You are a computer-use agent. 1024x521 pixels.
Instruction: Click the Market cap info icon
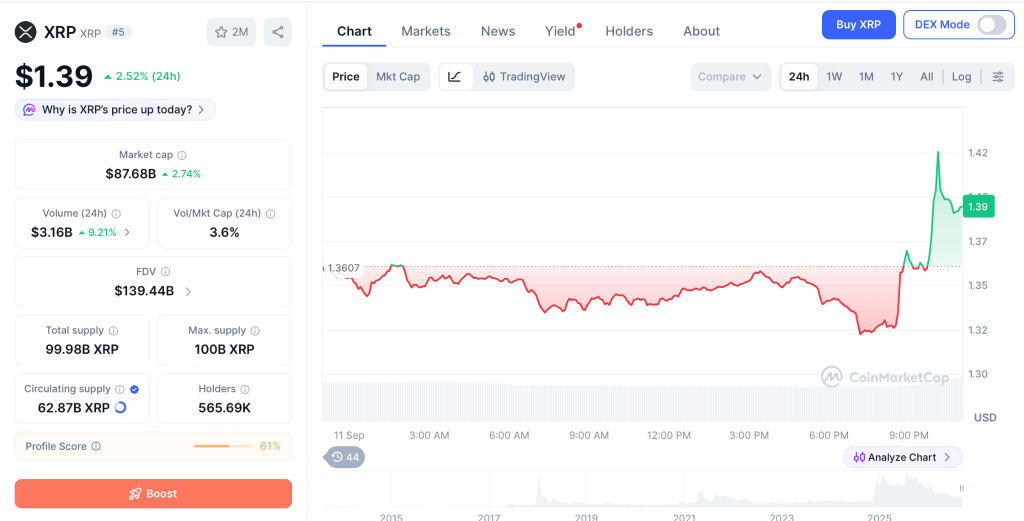[182, 155]
